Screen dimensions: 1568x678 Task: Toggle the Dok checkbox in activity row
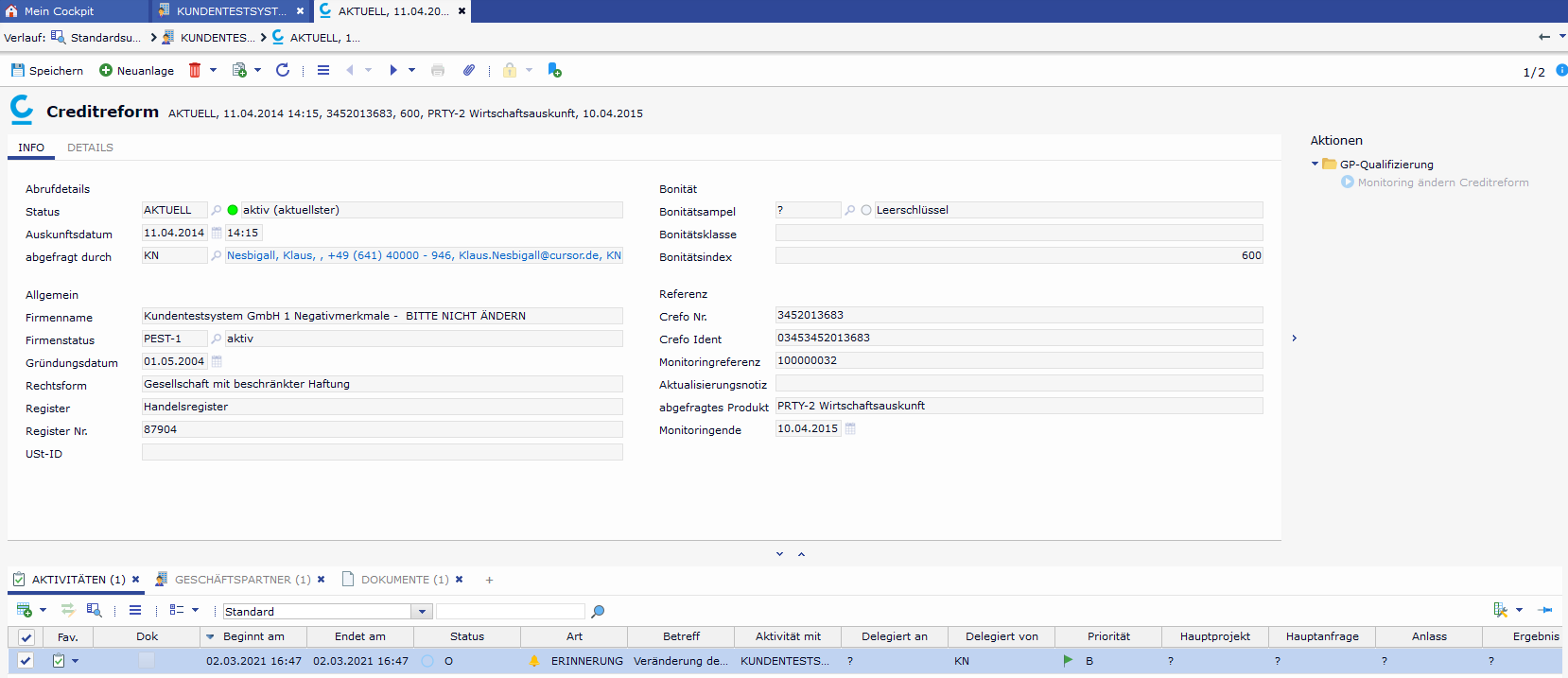147,661
